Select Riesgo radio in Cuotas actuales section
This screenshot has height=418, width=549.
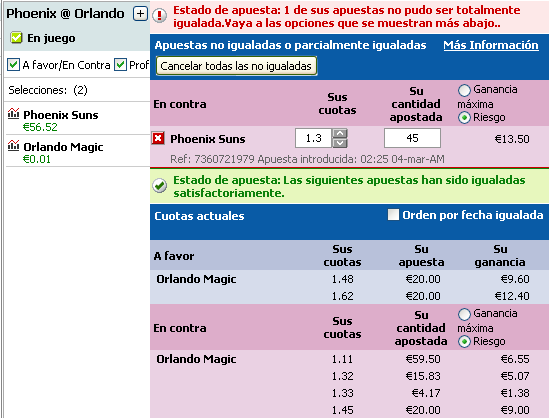[x=464, y=342]
